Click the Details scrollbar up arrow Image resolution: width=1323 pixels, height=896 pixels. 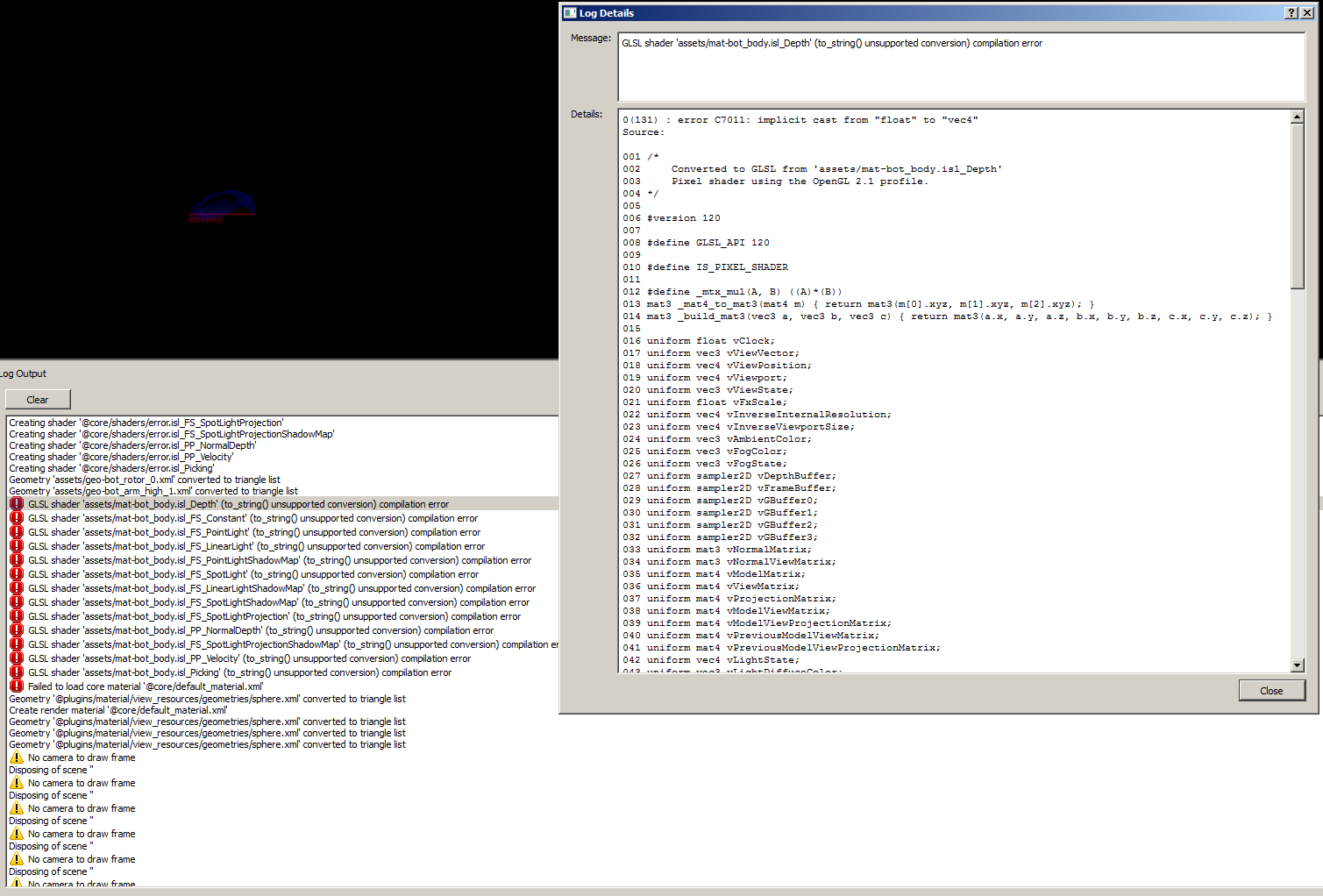(x=1298, y=117)
